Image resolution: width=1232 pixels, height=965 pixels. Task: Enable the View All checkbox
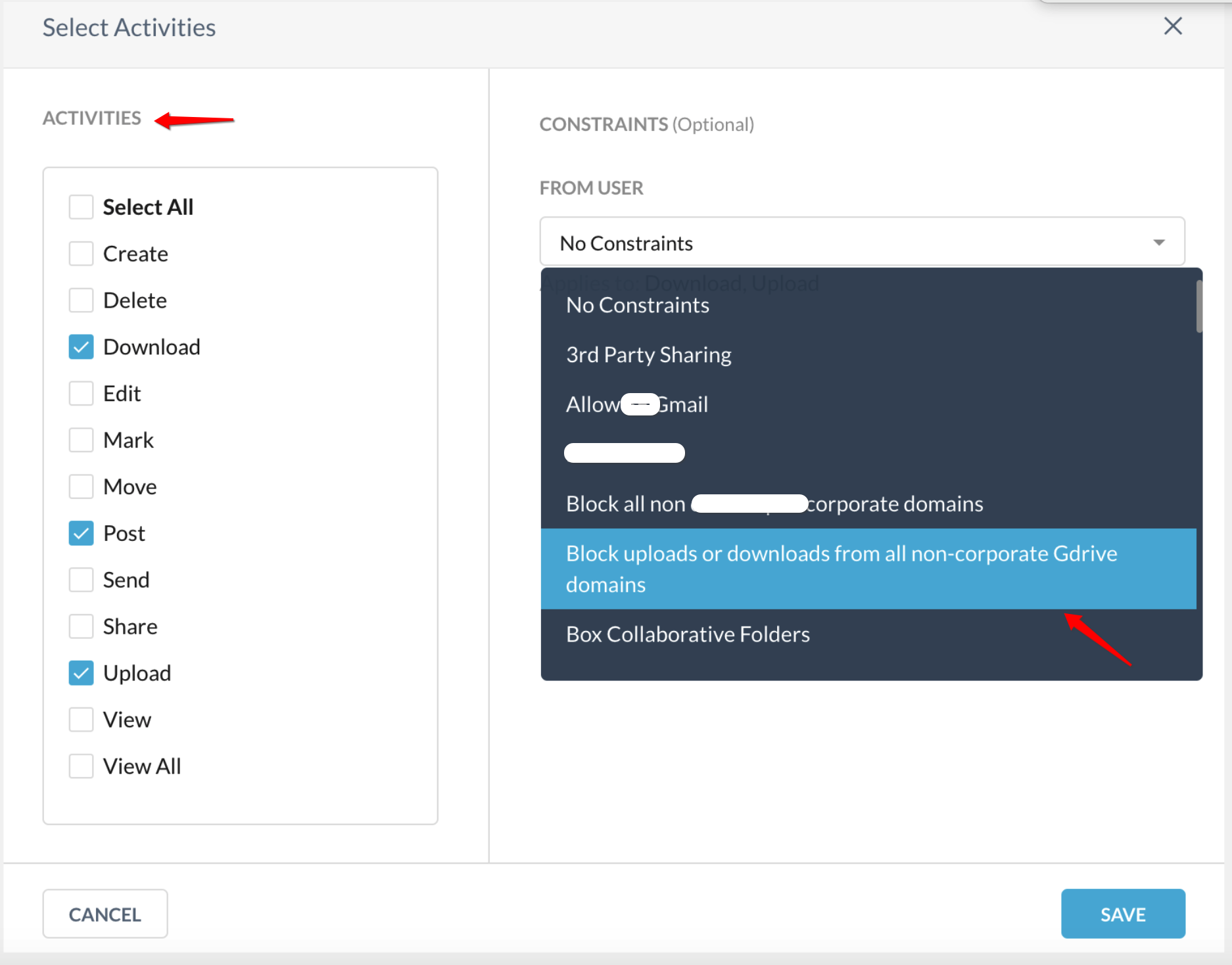pos(81,766)
